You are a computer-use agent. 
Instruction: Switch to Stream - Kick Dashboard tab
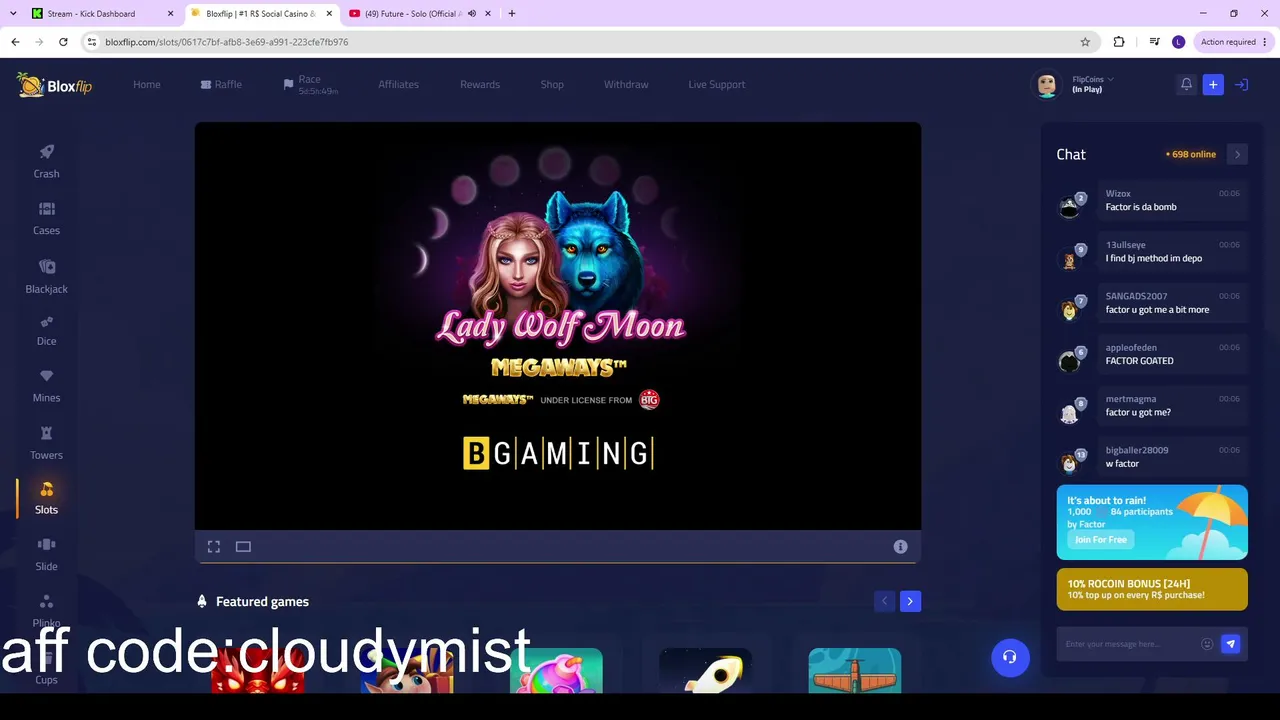(x=104, y=14)
